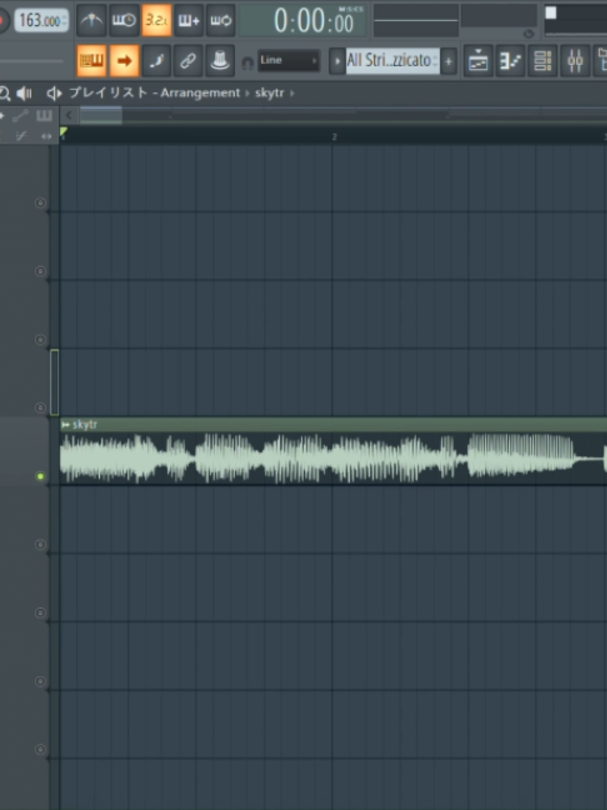Click the left scroll arrow of the playlist scrollbar
The height and width of the screenshot is (810, 607).
(69, 116)
